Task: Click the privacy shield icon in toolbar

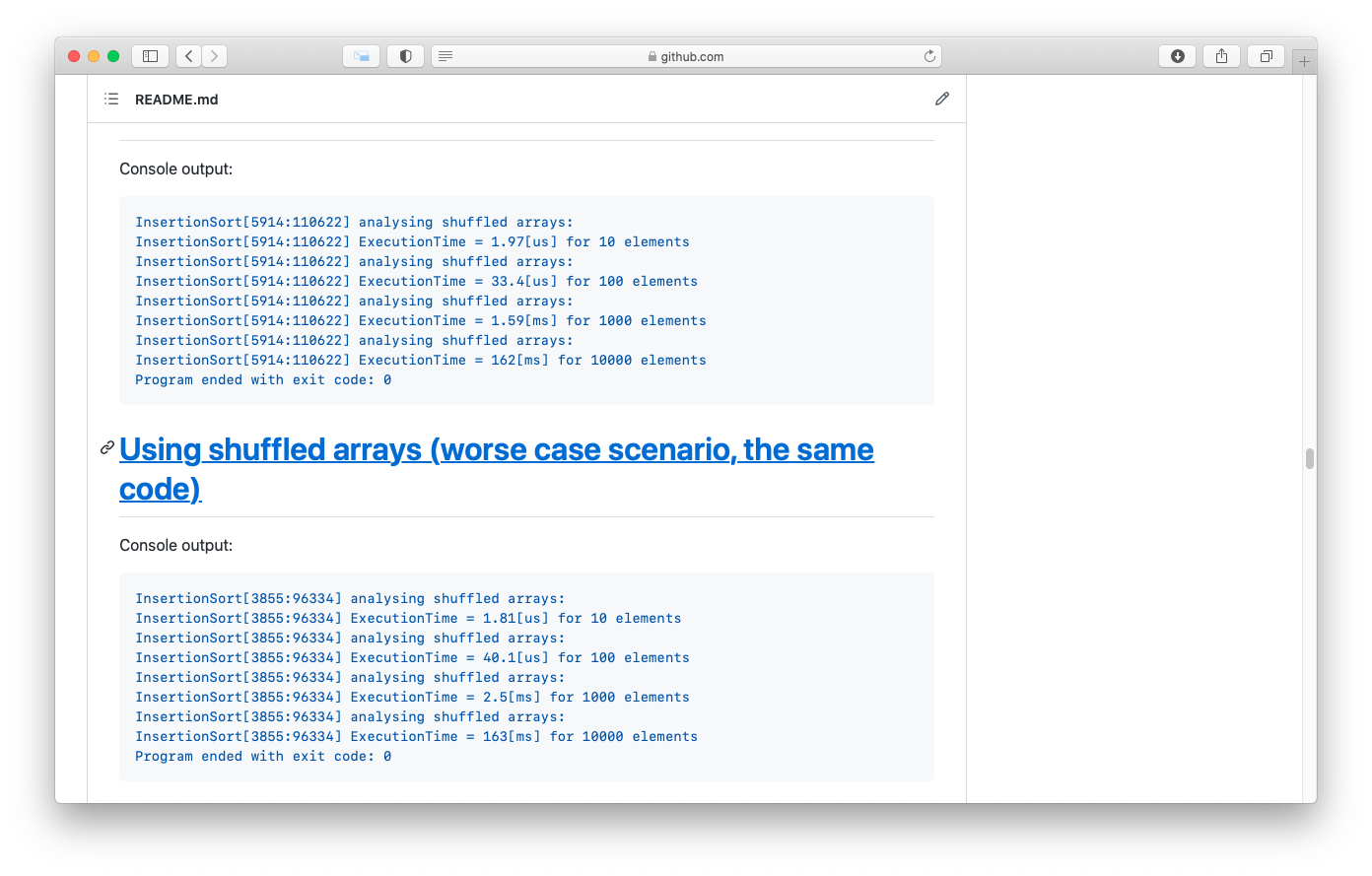Action: tap(405, 56)
